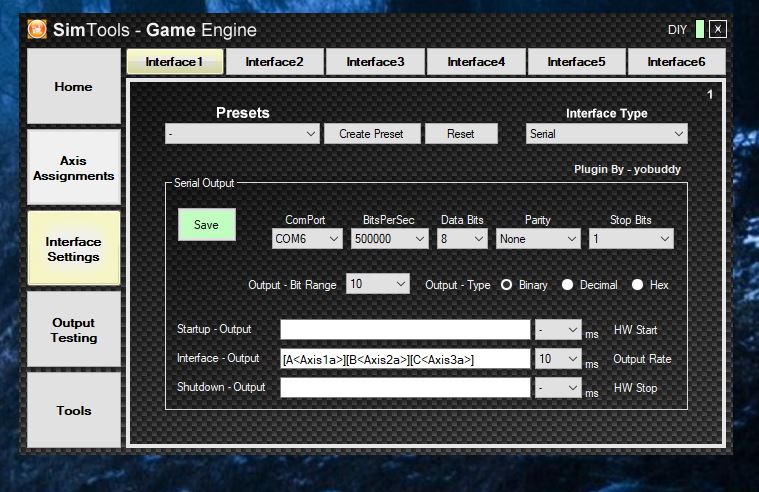Screen dimensions: 759x492
Task: Click the Interface - Output text field
Action: click(405, 358)
